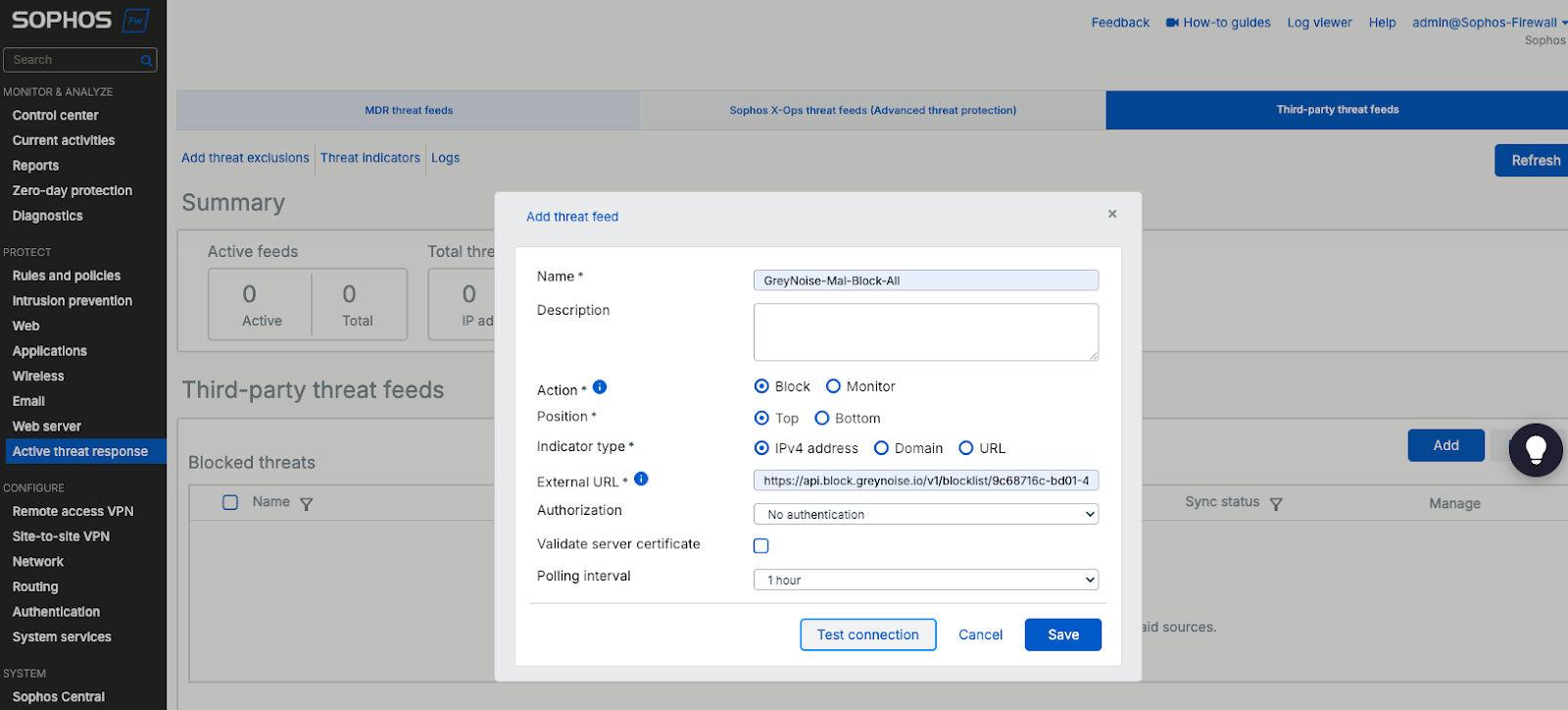Open Email in sidebar
The width and height of the screenshot is (1568, 710).
tap(28, 401)
